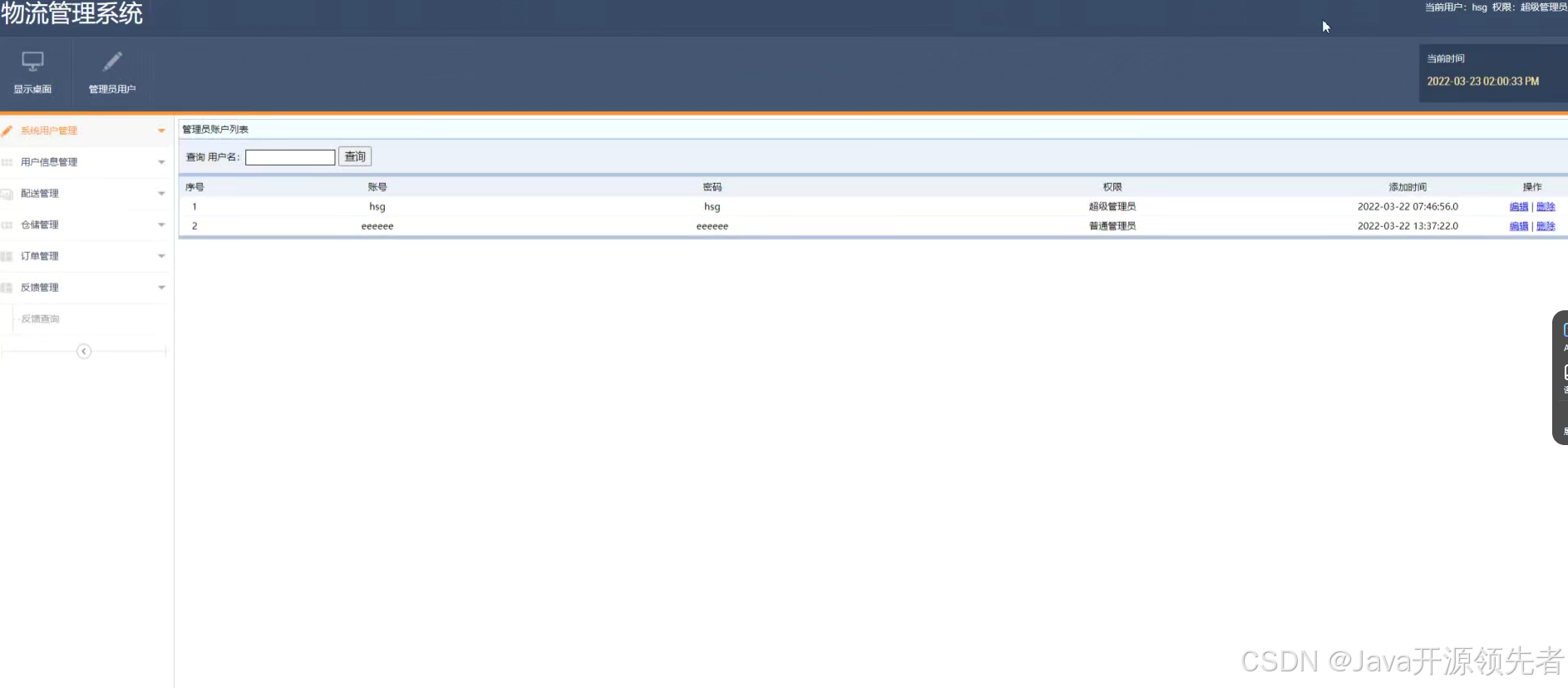Click the 操作 column header
1568x688 pixels.
(x=1532, y=187)
